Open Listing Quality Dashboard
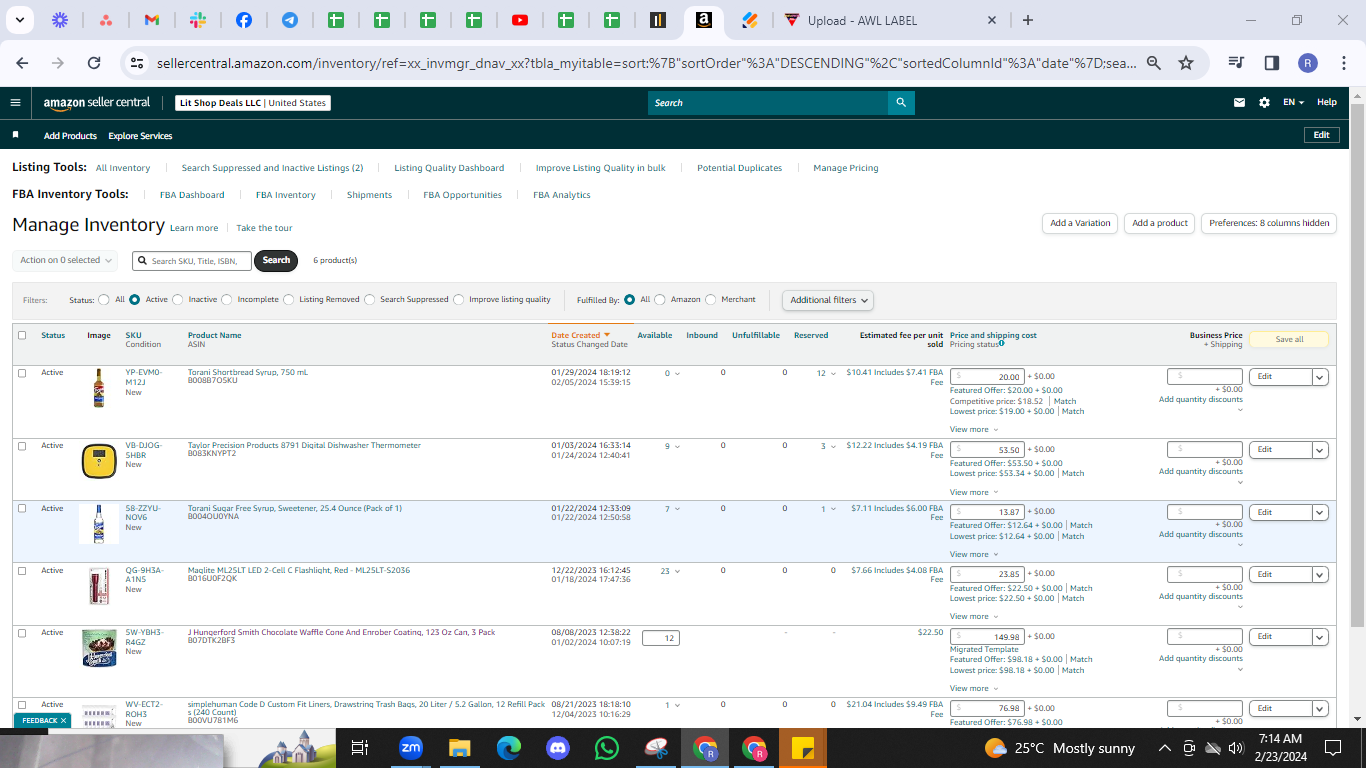Image resolution: width=1366 pixels, height=768 pixels. [449, 168]
